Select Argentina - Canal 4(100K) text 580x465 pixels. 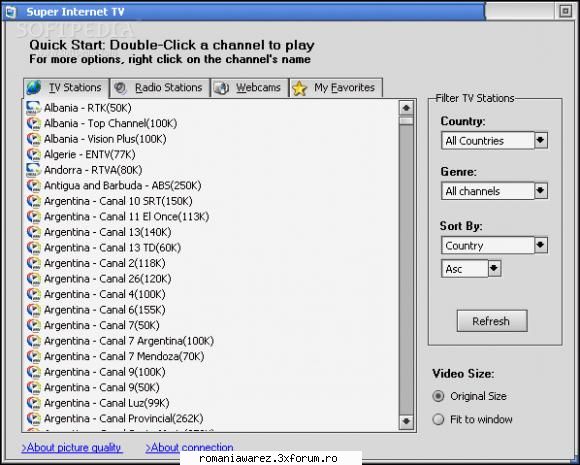pos(105,294)
